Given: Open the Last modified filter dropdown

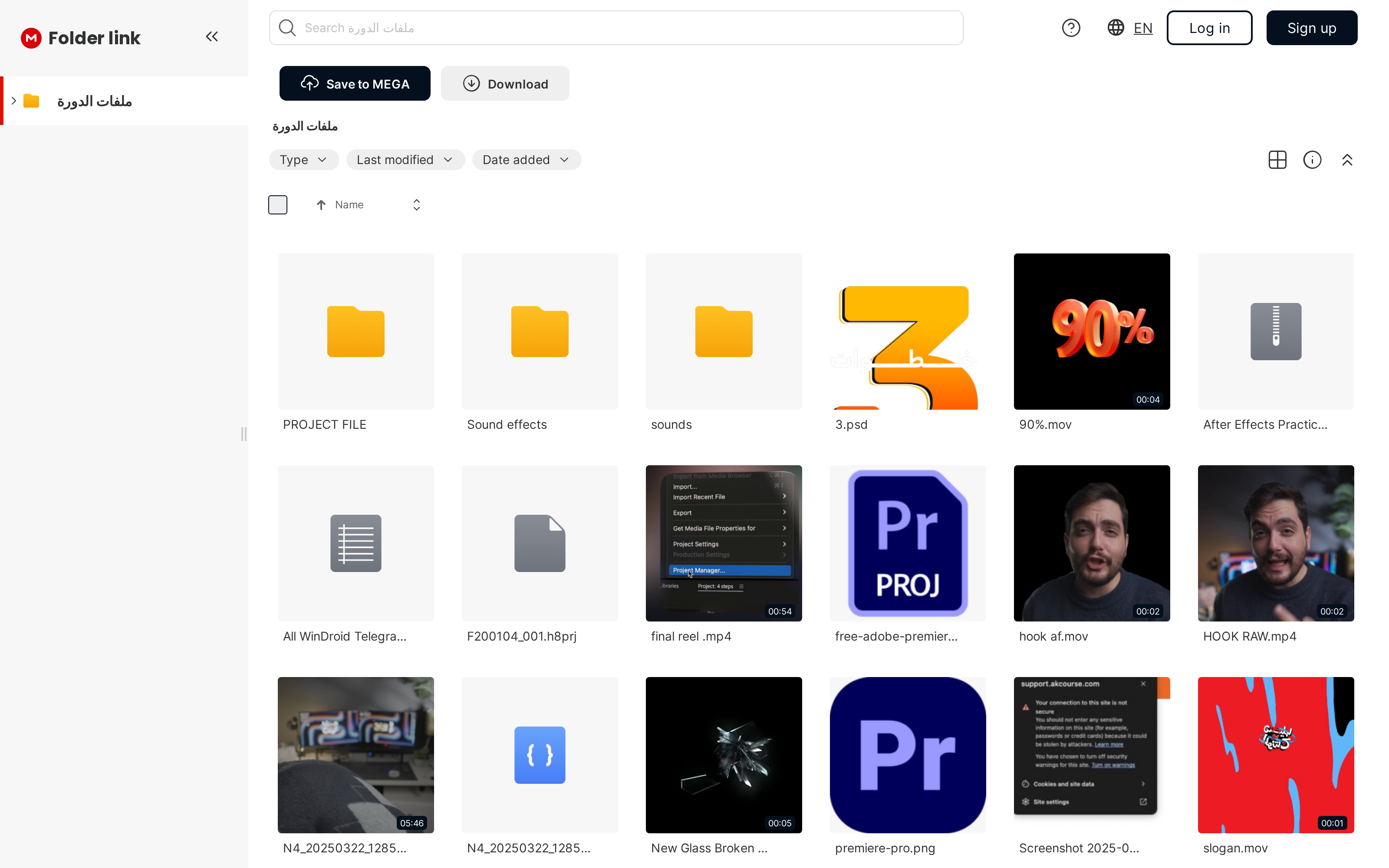Looking at the screenshot, I should tap(405, 160).
